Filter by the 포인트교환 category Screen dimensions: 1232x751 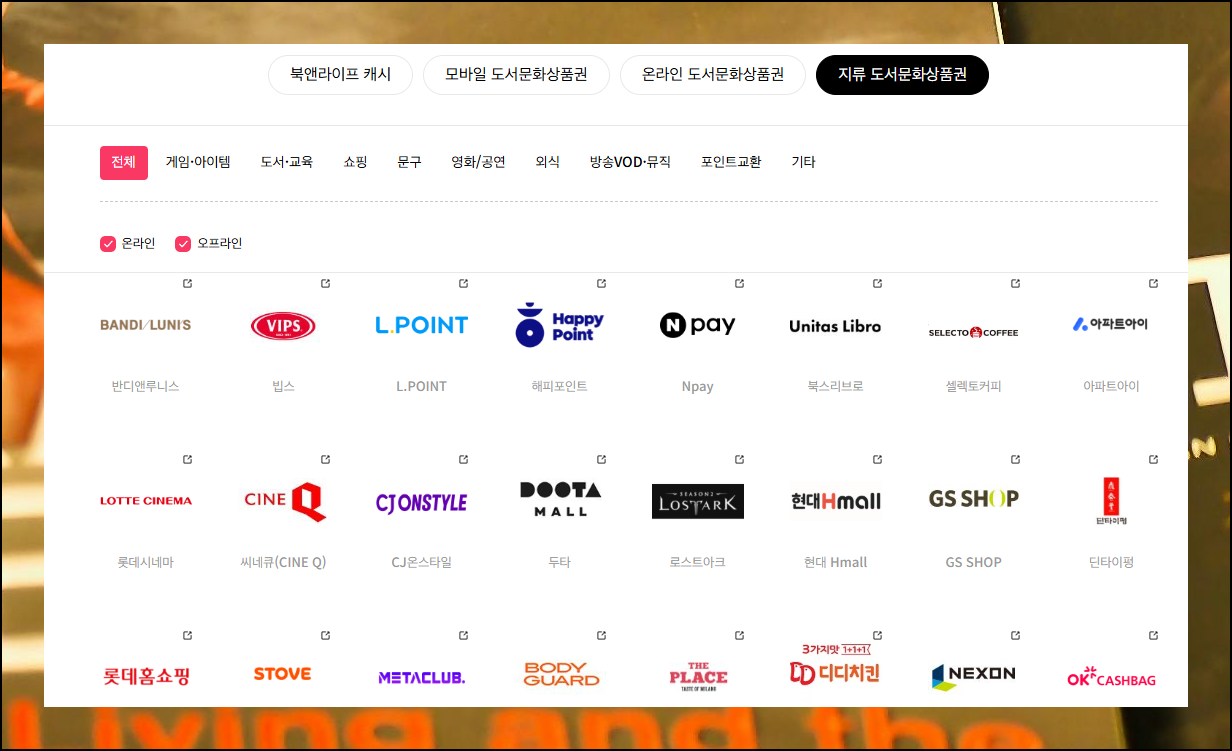pyautogui.click(x=731, y=162)
